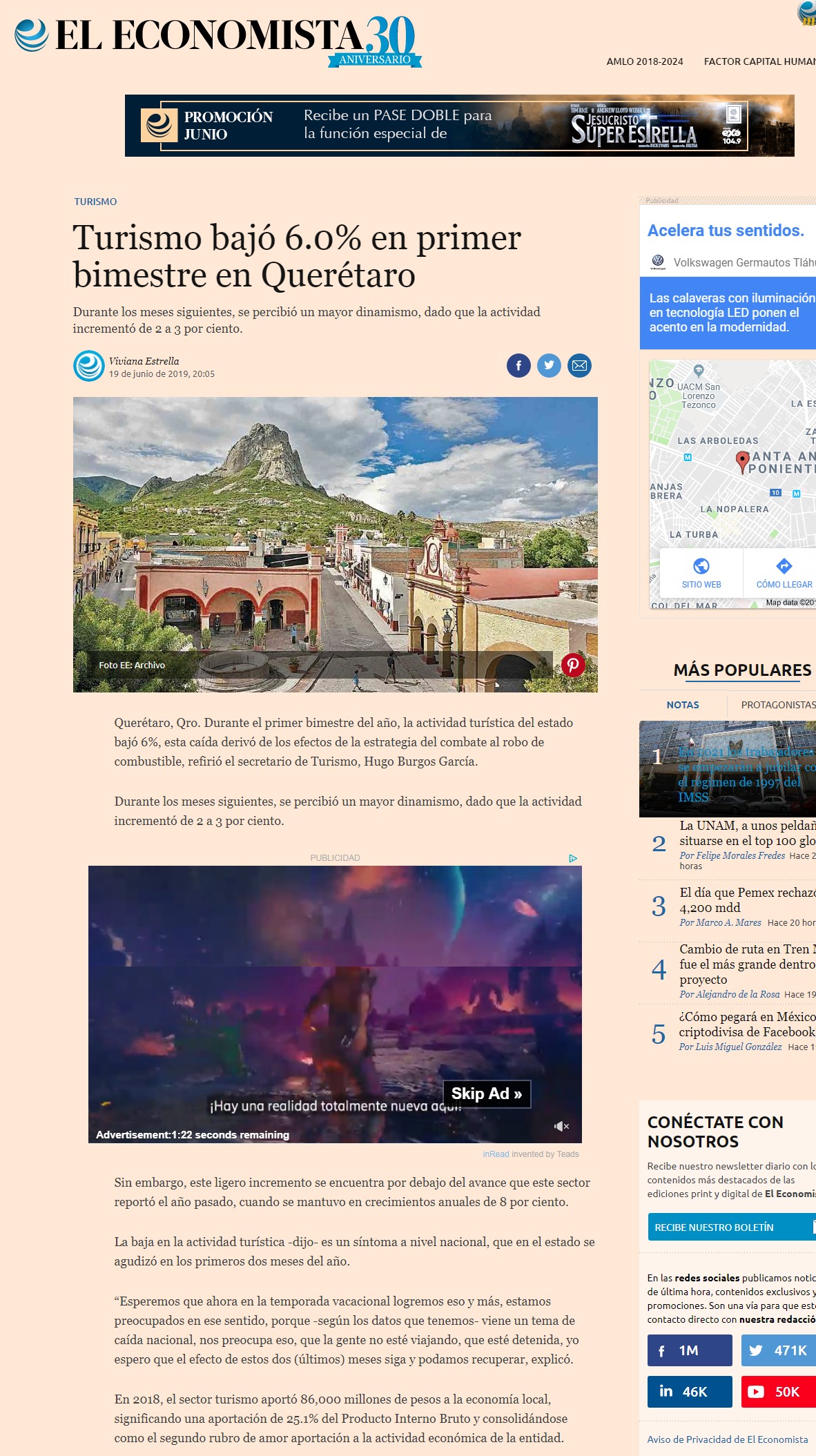
Task: Open author Alejandro de la Rosa link
Action: pyautogui.click(x=730, y=994)
